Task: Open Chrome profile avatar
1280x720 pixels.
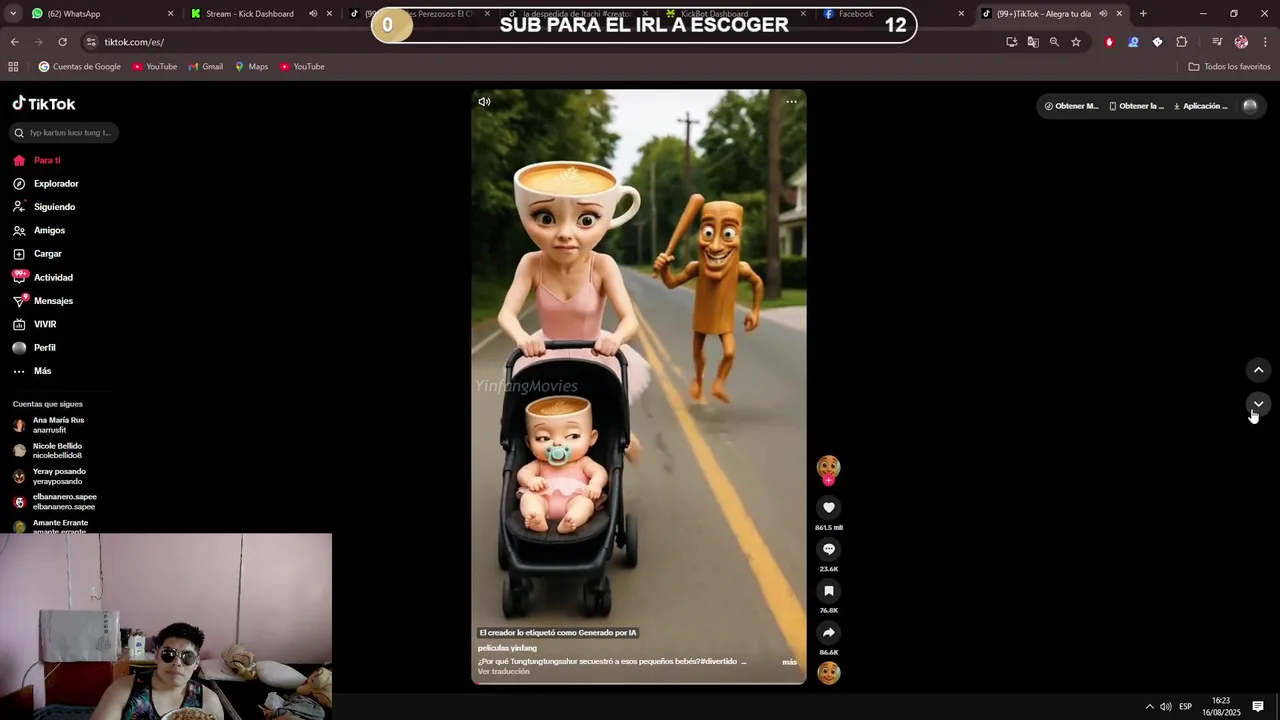Action: coord(1241,42)
